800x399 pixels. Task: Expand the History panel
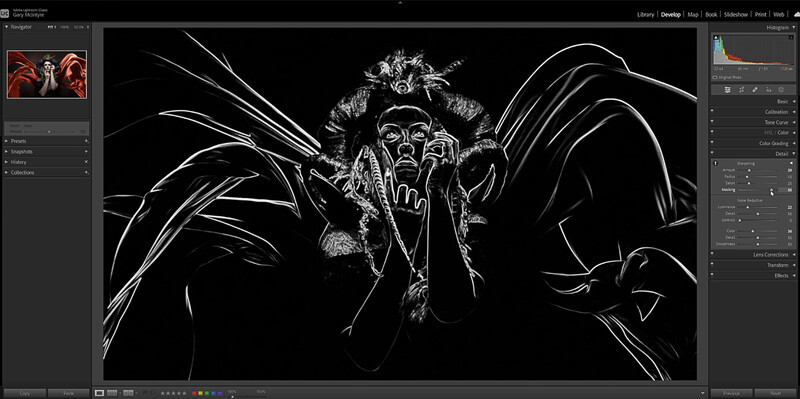pyautogui.click(x=6, y=162)
